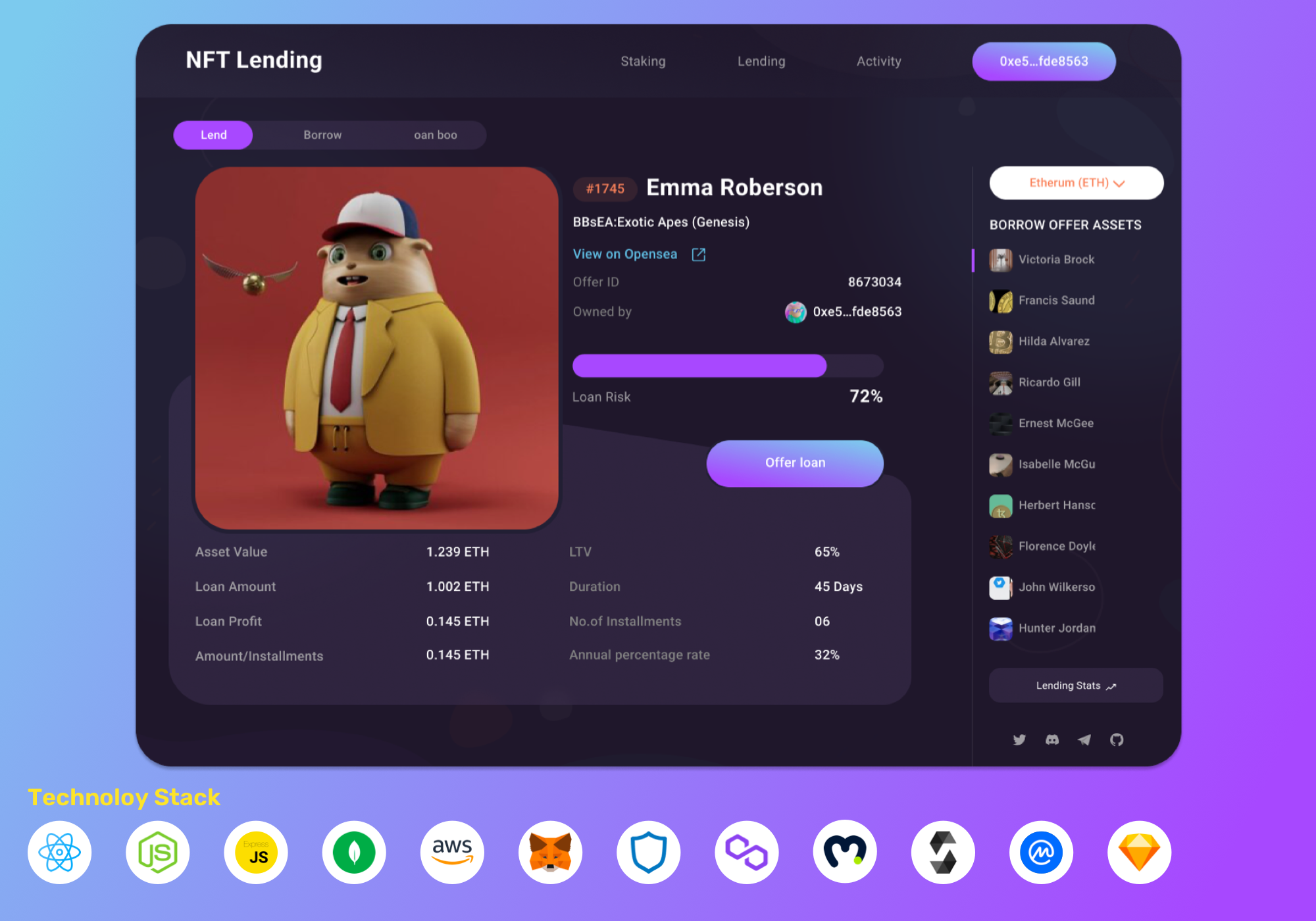The height and width of the screenshot is (921, 1316).
Task: Click the Twitter icon in the sidebar footer
Action: click(1019, 739)
